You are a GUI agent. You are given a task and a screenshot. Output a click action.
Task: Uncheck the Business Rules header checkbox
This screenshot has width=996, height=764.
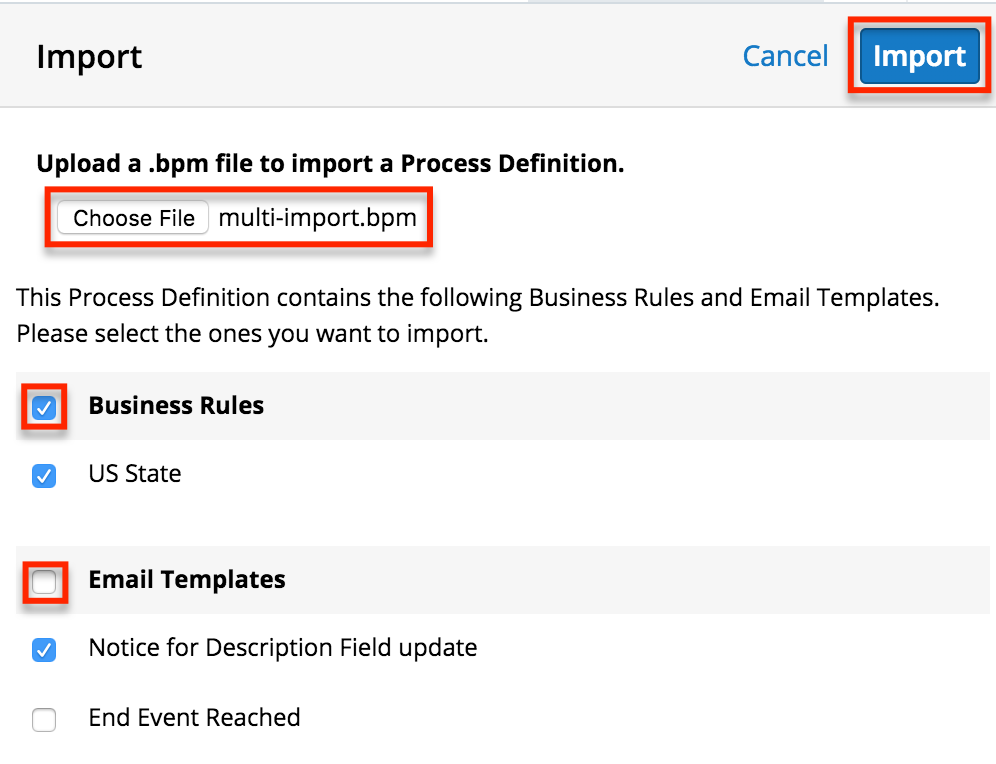pos(44,407)
